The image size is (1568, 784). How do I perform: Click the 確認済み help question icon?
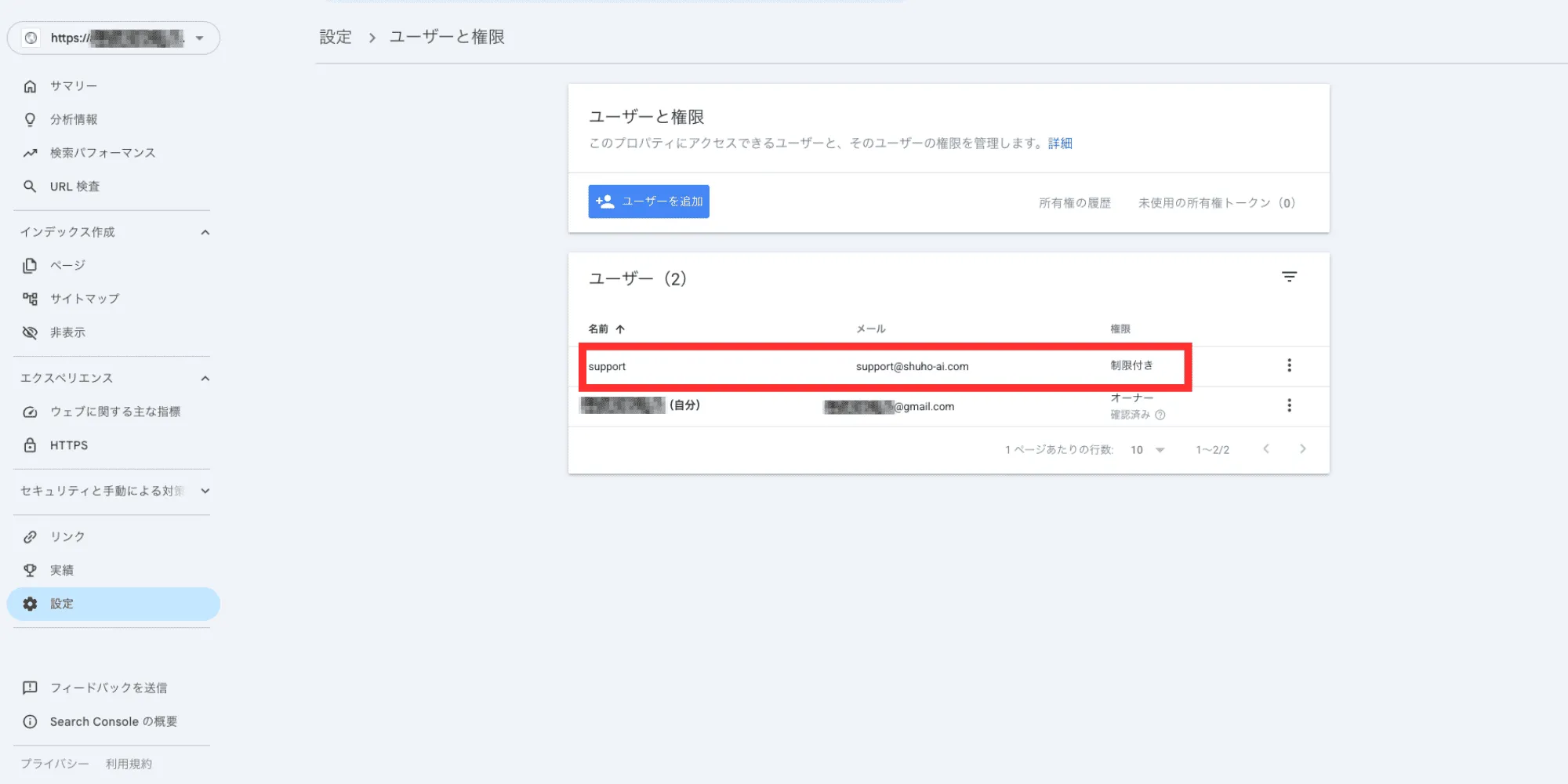[x=1160, y=415]
